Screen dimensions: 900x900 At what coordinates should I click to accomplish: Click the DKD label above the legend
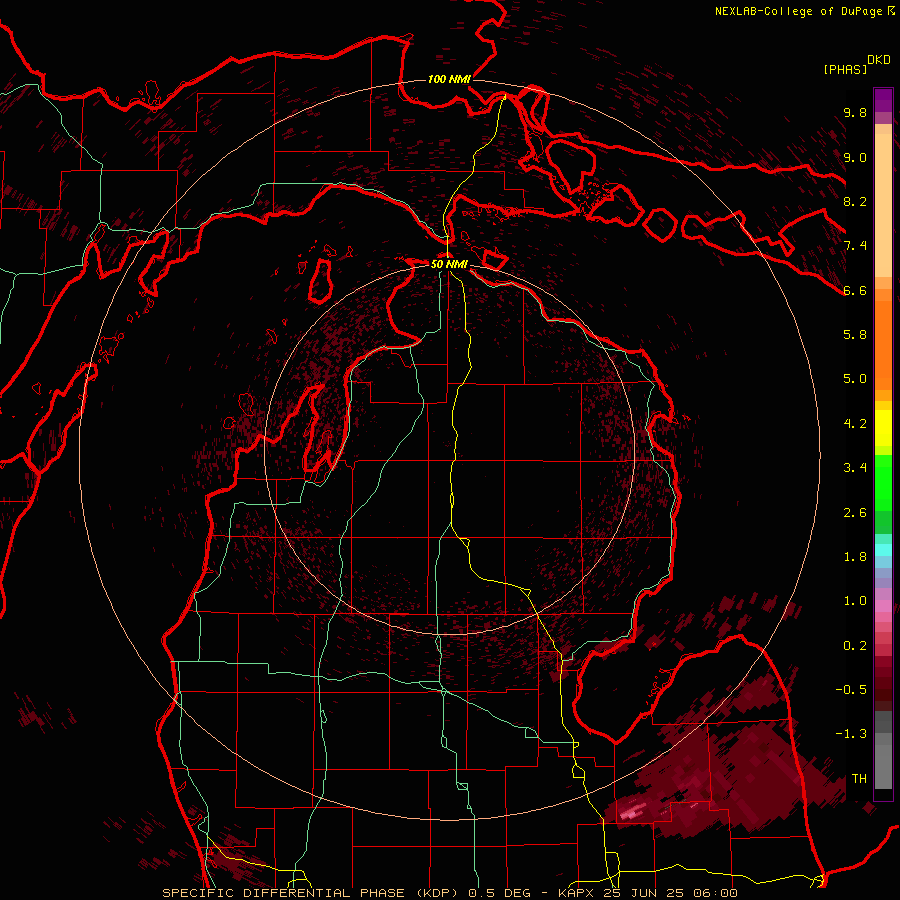tap(878, 60)
